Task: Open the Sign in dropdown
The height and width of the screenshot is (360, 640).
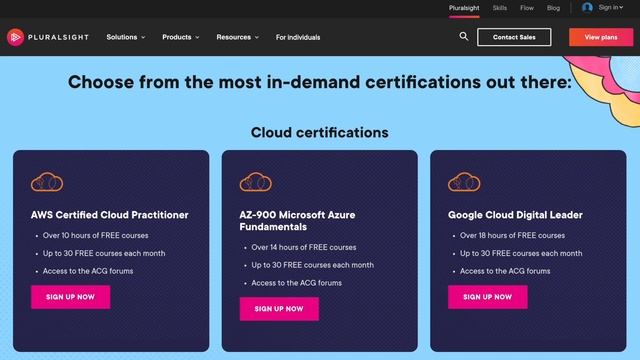Action: (x=611, y=7)
